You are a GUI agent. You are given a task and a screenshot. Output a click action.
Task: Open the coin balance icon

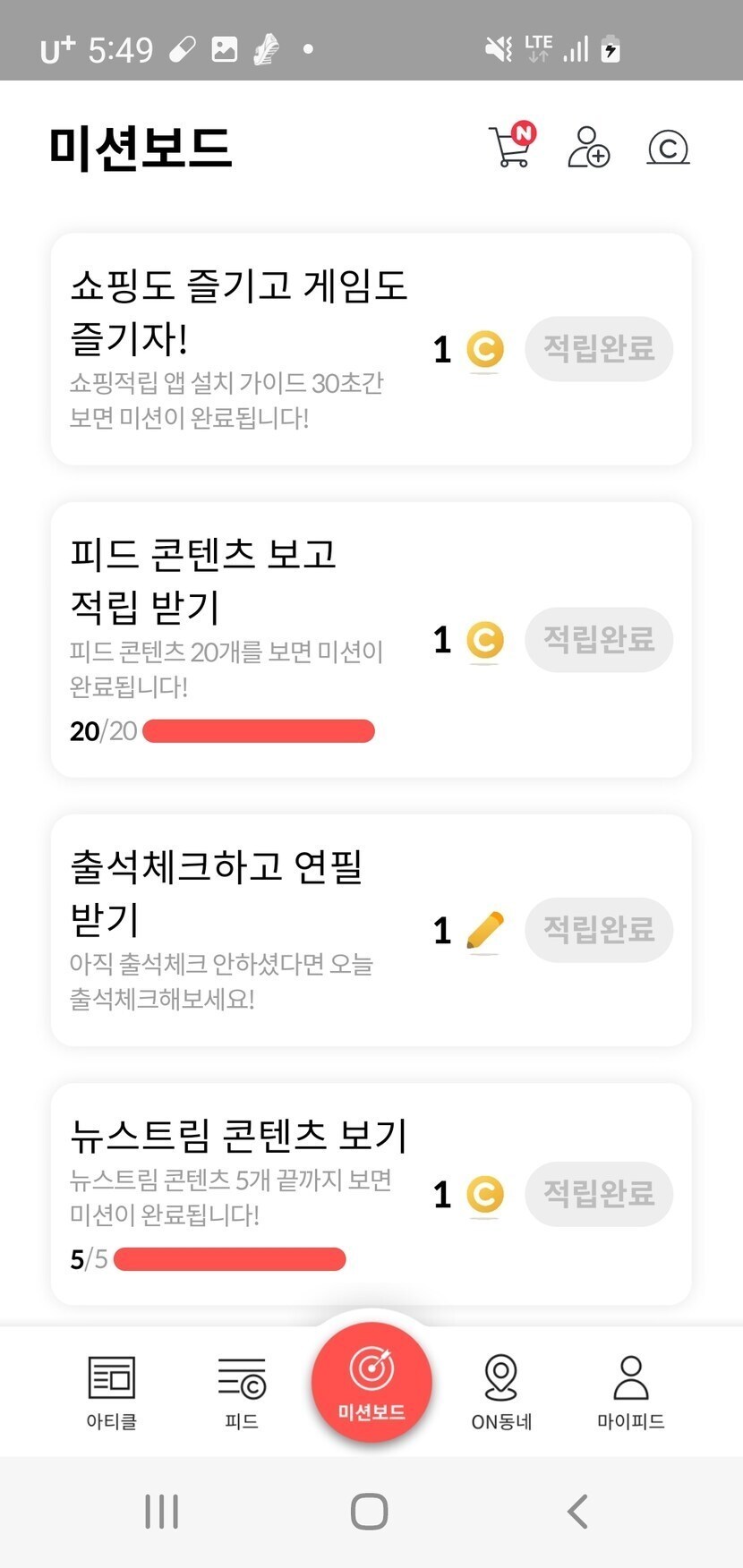pos(668,148)
